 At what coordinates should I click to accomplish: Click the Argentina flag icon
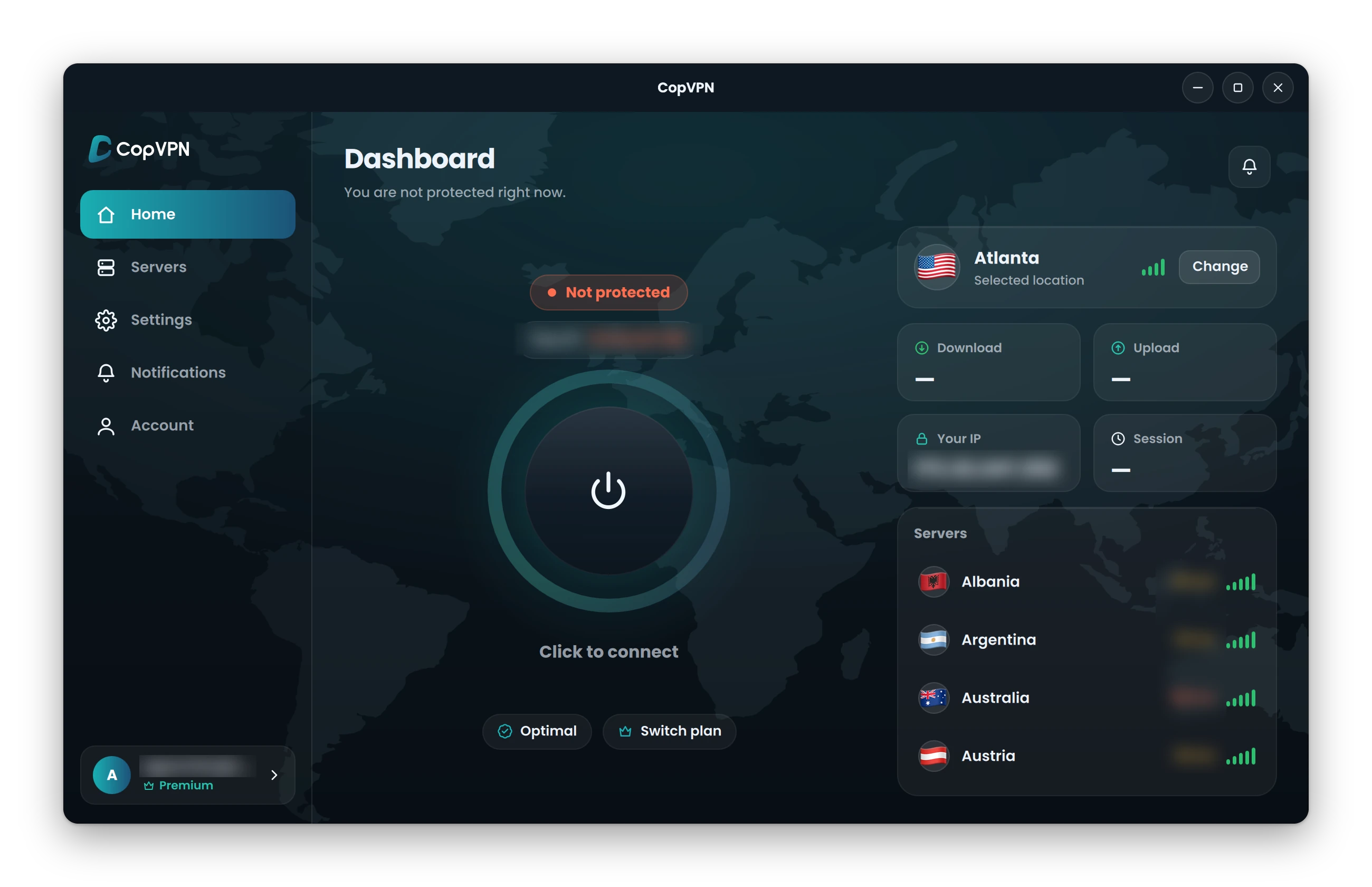click(933, 640)
